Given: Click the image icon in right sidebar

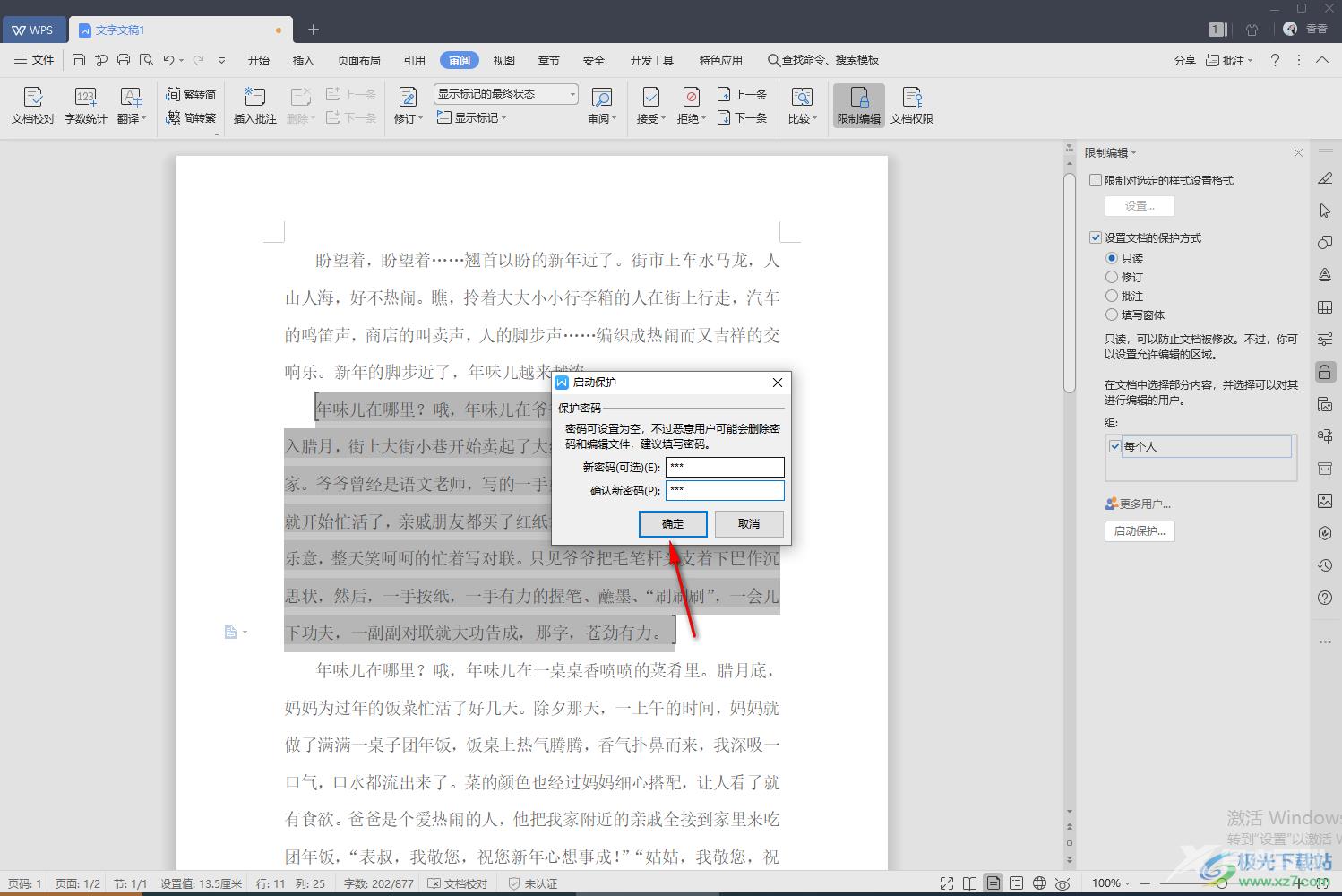Looking at the screenshot, I should tap(1325, 501).
